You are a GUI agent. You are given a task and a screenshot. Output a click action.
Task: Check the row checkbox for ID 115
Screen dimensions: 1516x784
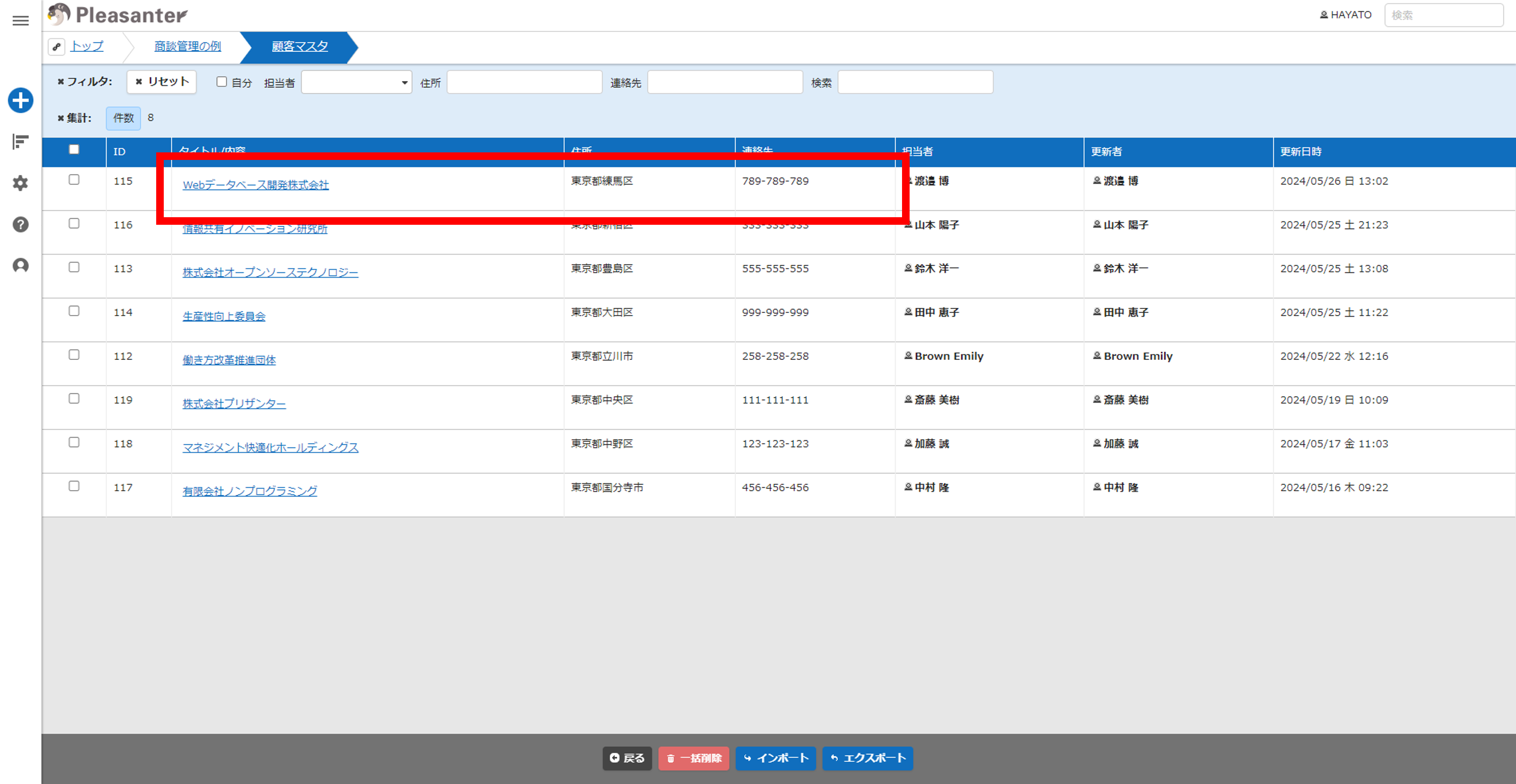click(x=74, y=179)
